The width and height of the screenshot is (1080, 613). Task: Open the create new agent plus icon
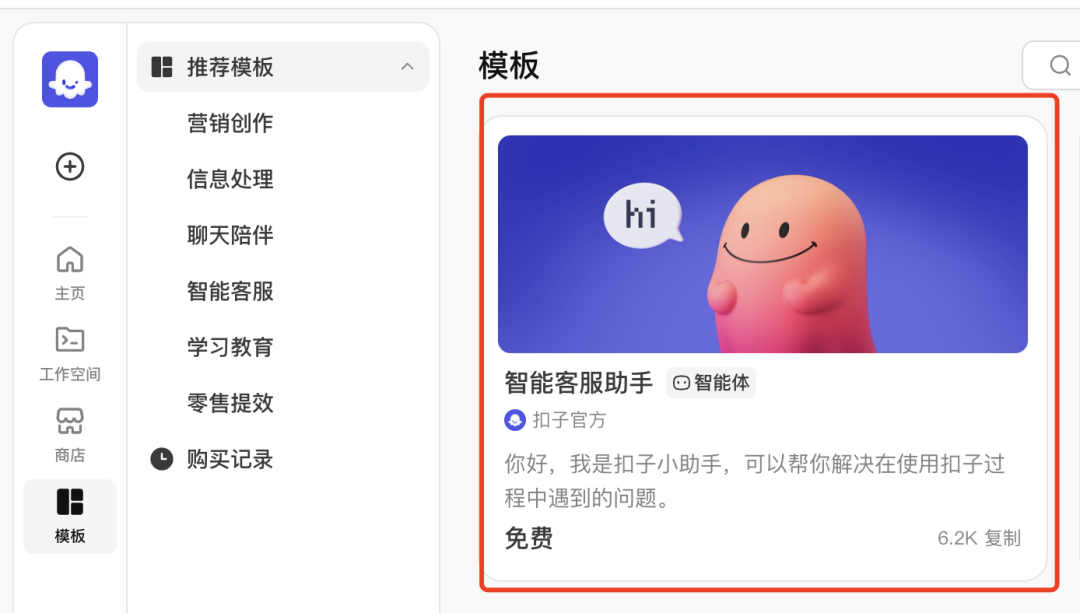[x=69, y=167]
